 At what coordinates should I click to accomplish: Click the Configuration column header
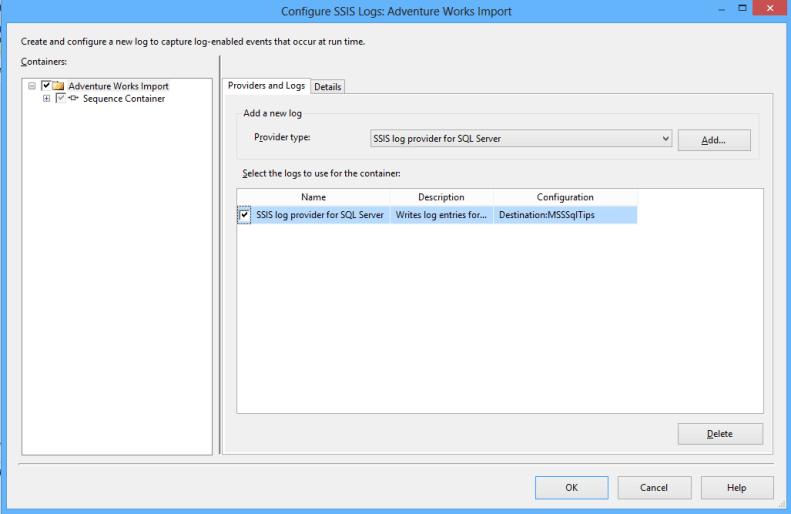point(565,197)
